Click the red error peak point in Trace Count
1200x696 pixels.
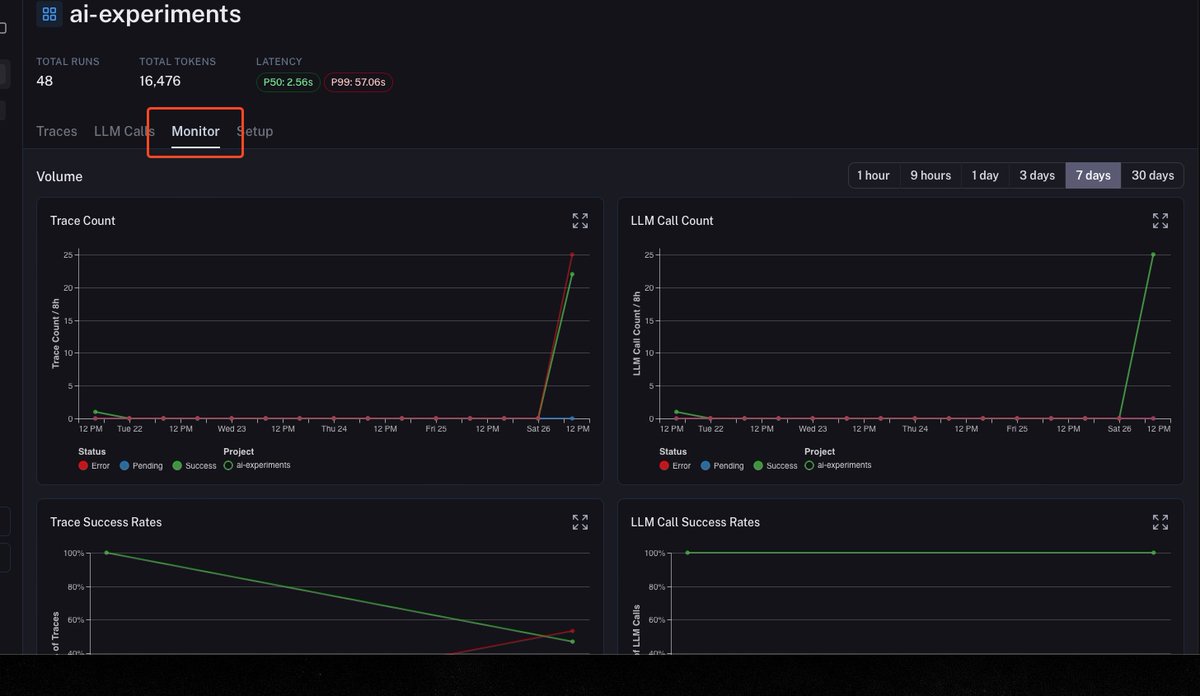[x=572, y=255]
